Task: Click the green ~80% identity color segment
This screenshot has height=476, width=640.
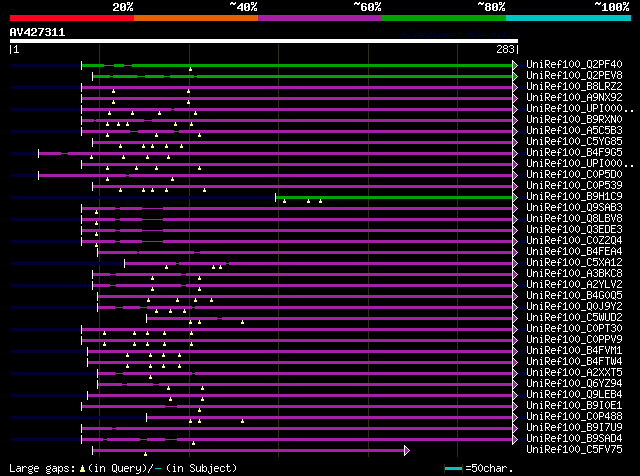Action: click(x=444, y=18)
